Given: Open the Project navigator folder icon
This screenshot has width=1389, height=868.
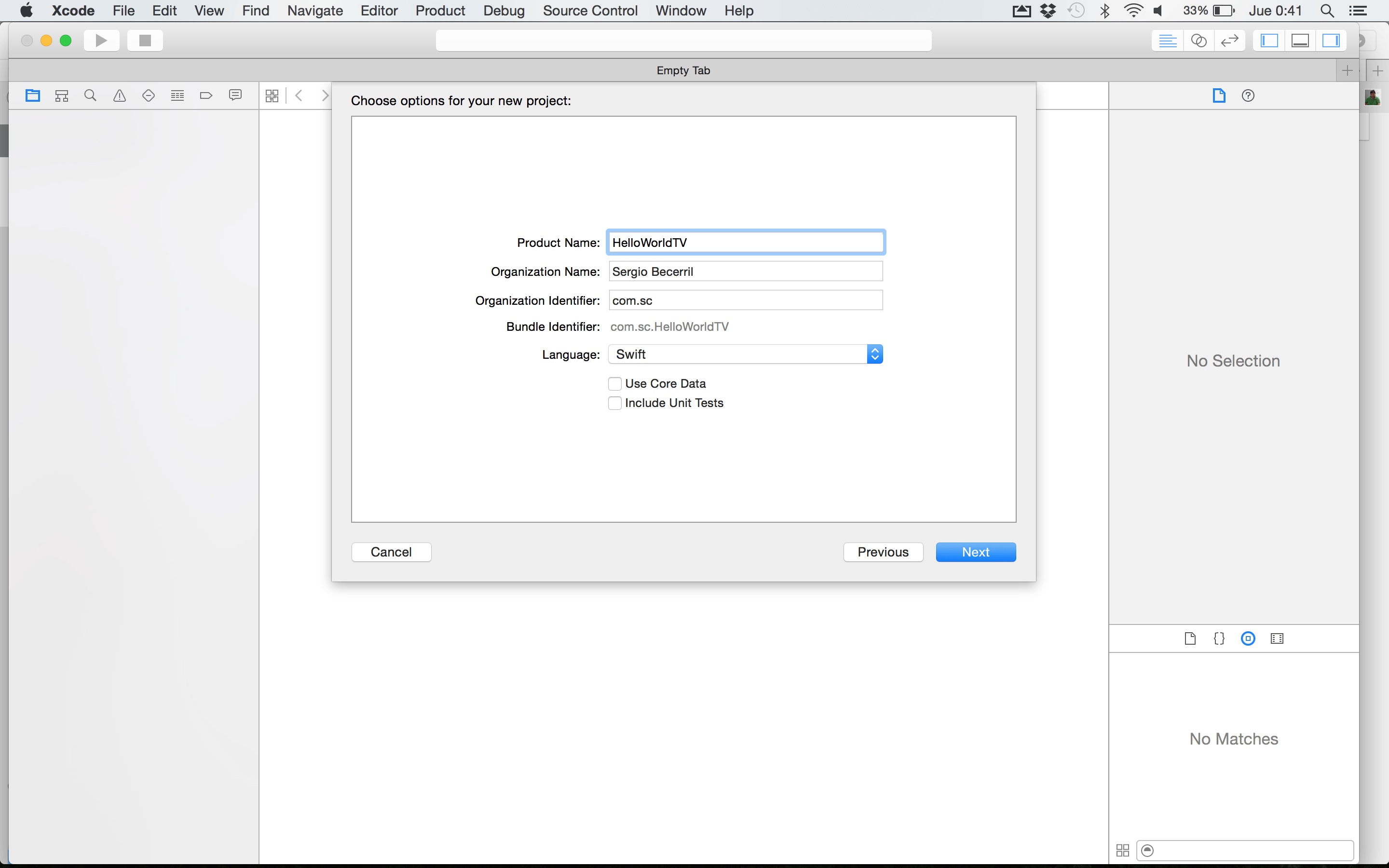Looking at the screenshot, I should coord(33,95).
